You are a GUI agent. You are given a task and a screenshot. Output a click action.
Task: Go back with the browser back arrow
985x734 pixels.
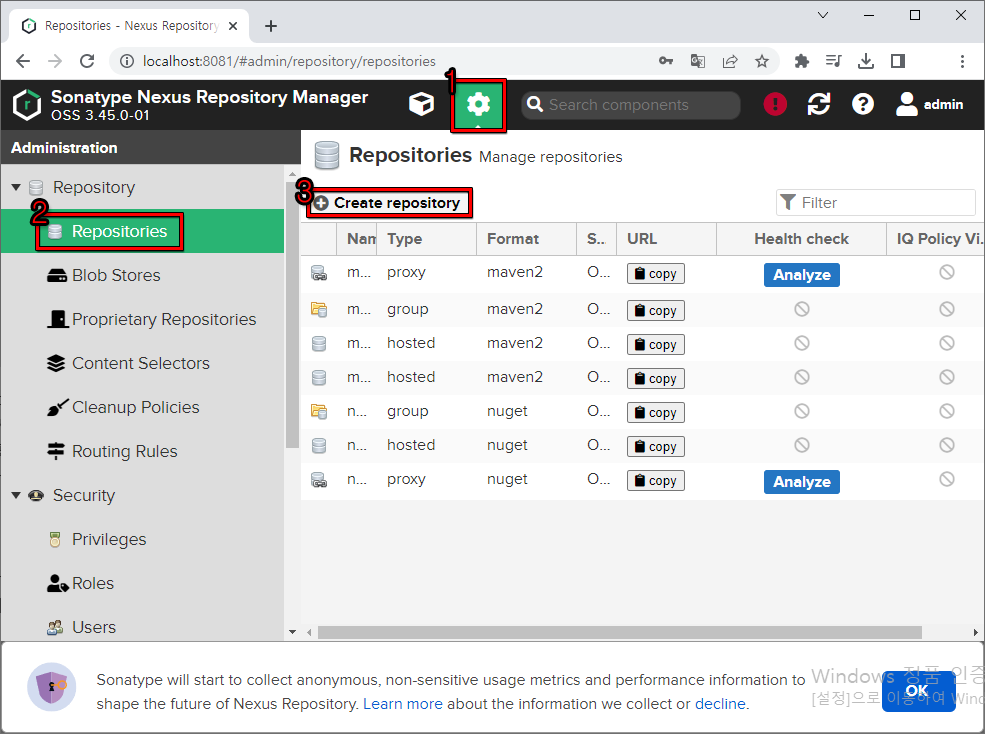click(x=23, y=61)
